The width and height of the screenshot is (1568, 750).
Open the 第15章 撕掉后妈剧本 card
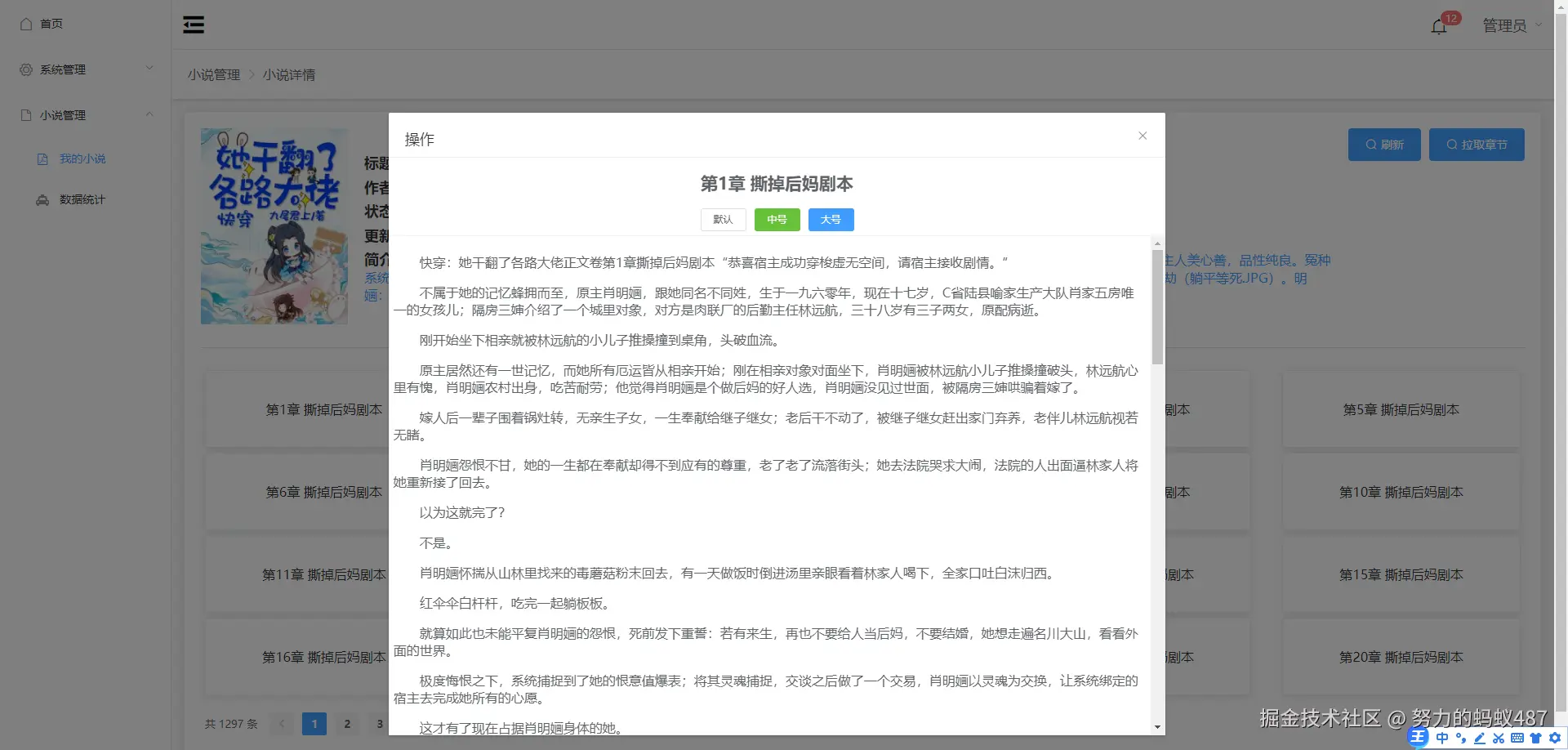[1401, 574]
